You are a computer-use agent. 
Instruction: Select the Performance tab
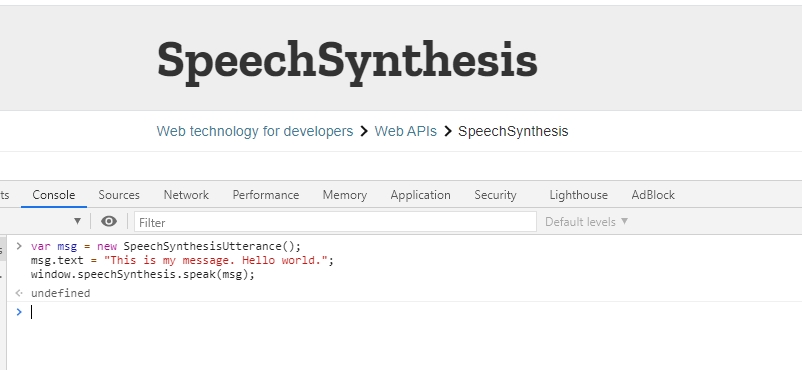(x=266, y=195)
